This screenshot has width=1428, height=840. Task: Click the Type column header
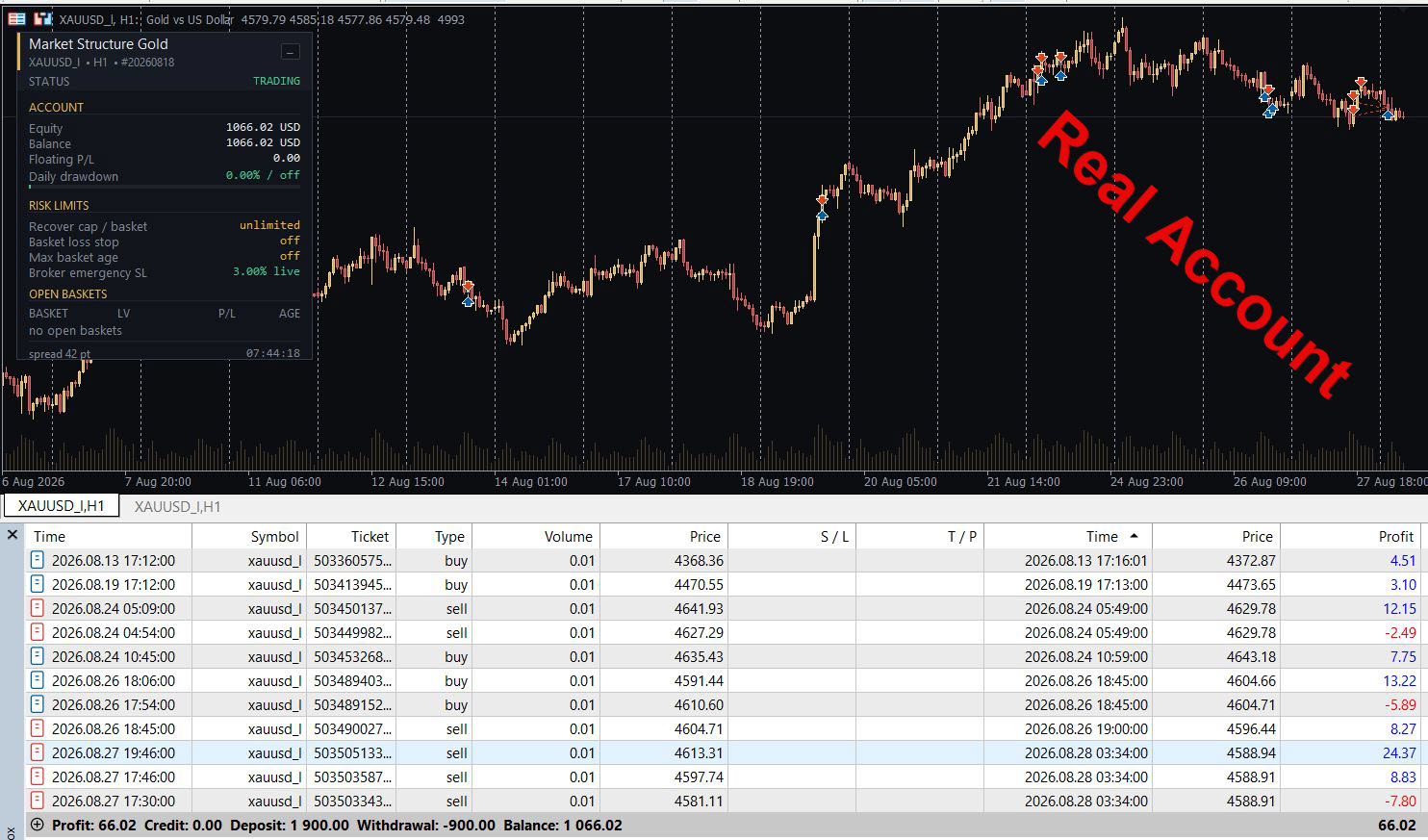click(449, 536)
